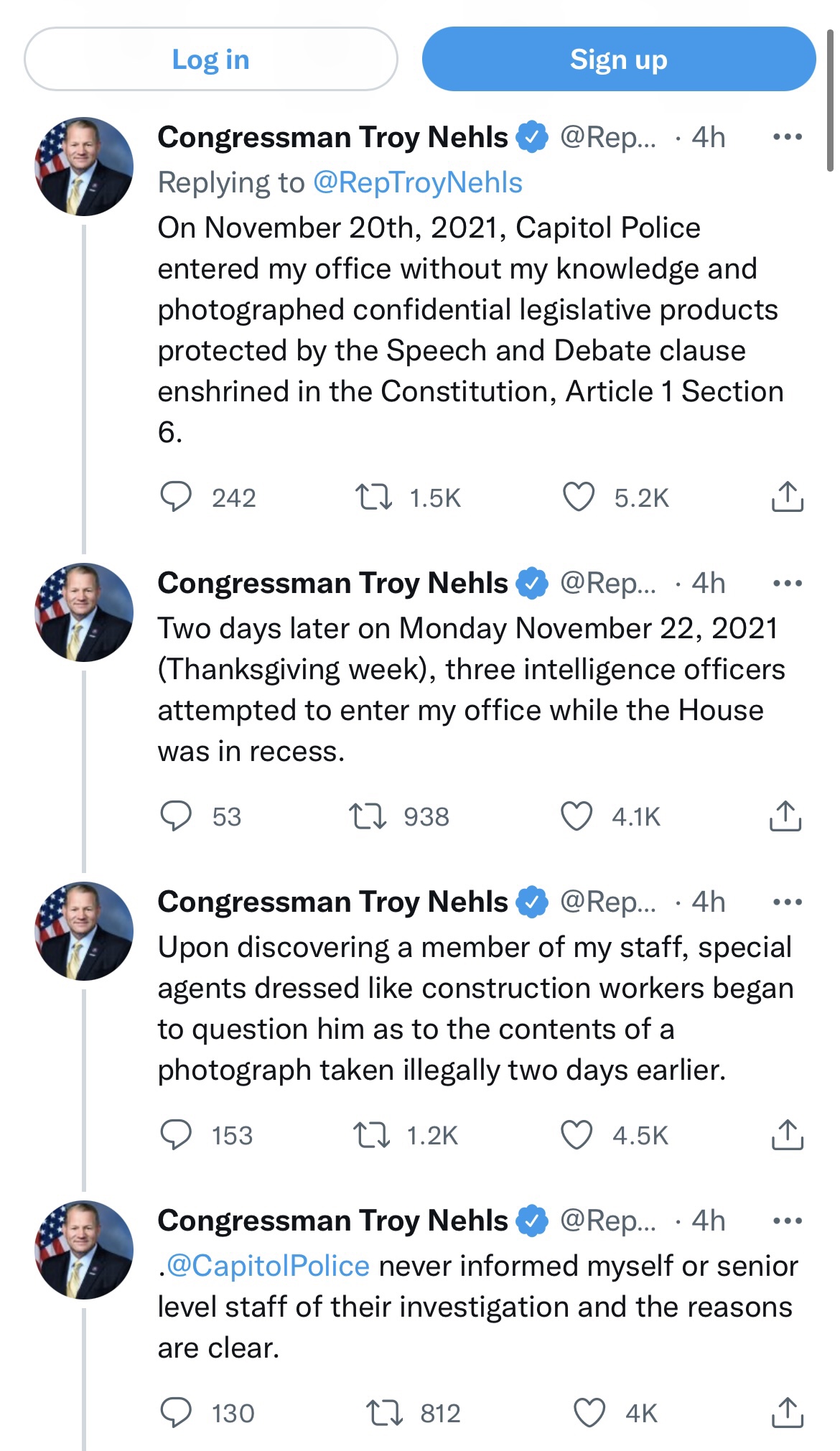Open more options on Thanksgiving week tweet
This screenshot has height=1451, width=840.
point(788,583)
